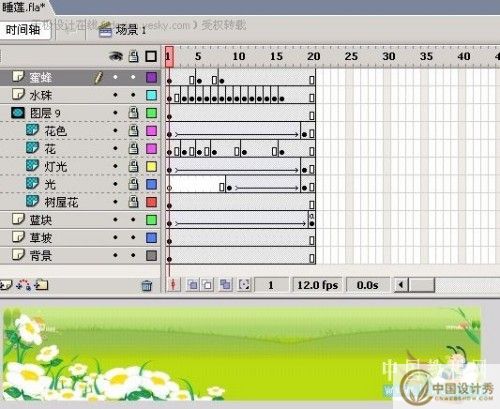Click the current frame number field
Viewport: 500px width, 409px height.
271,285
